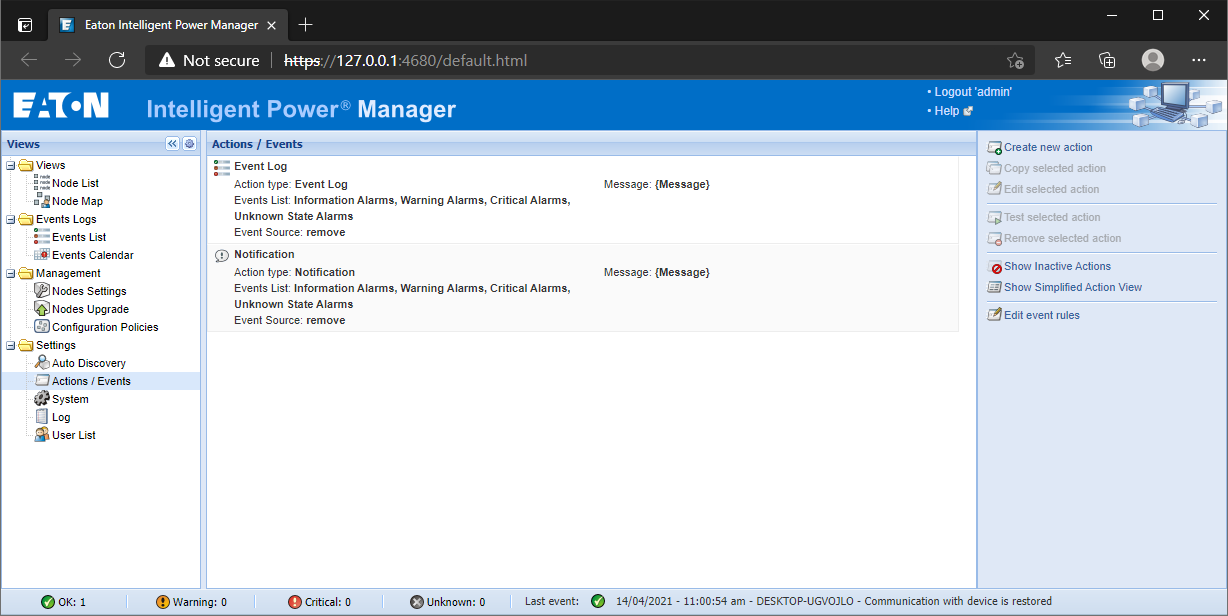Collapse the Settings folder

11,345
